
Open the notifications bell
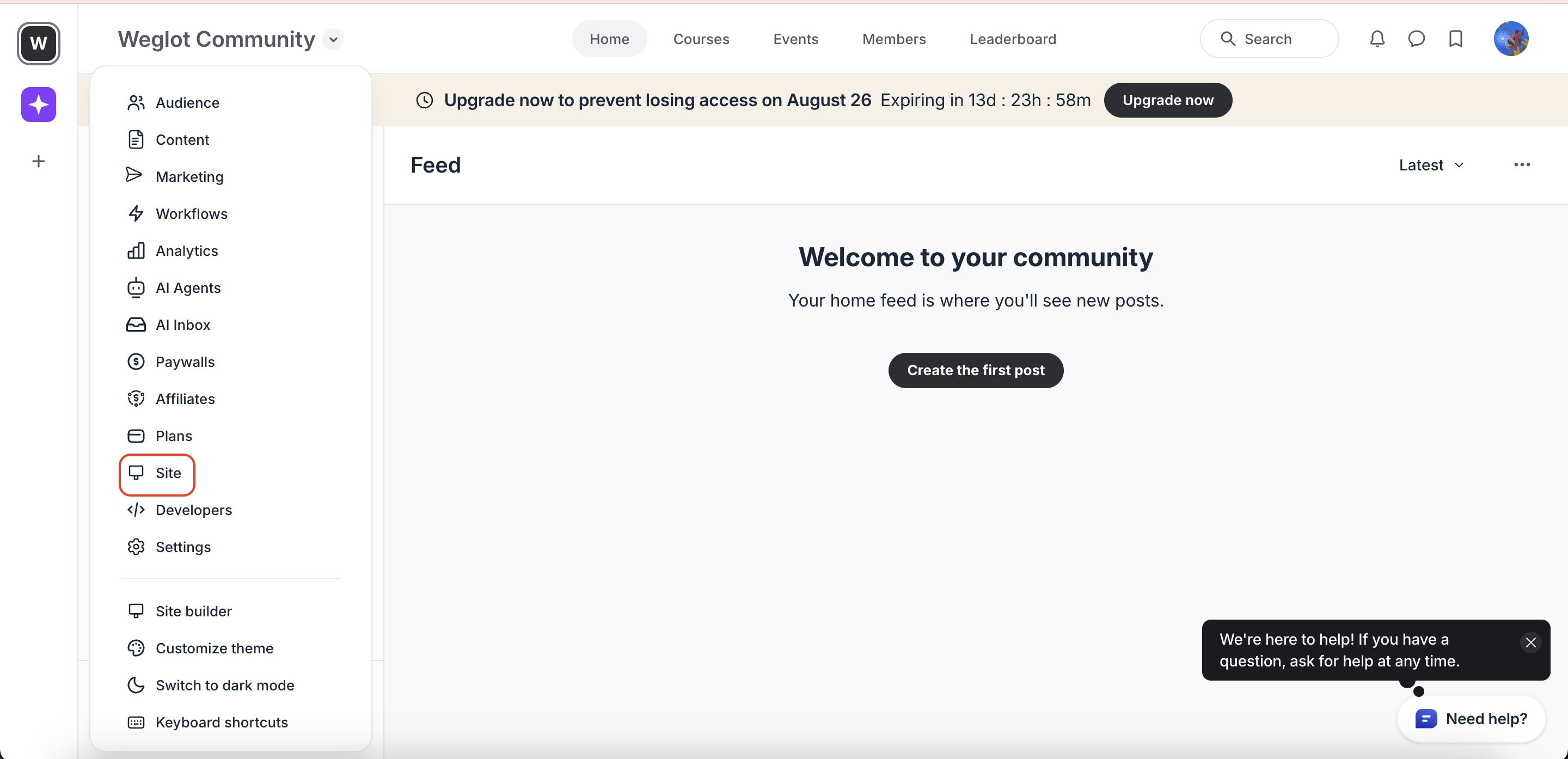(x=1377, y=39)
